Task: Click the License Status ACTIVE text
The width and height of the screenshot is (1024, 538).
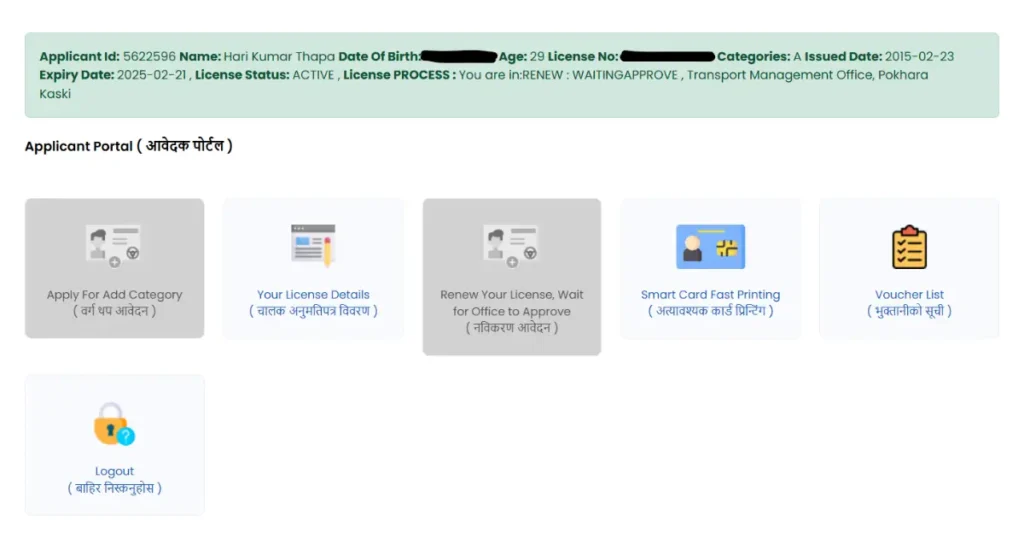Action: point(313,75)
